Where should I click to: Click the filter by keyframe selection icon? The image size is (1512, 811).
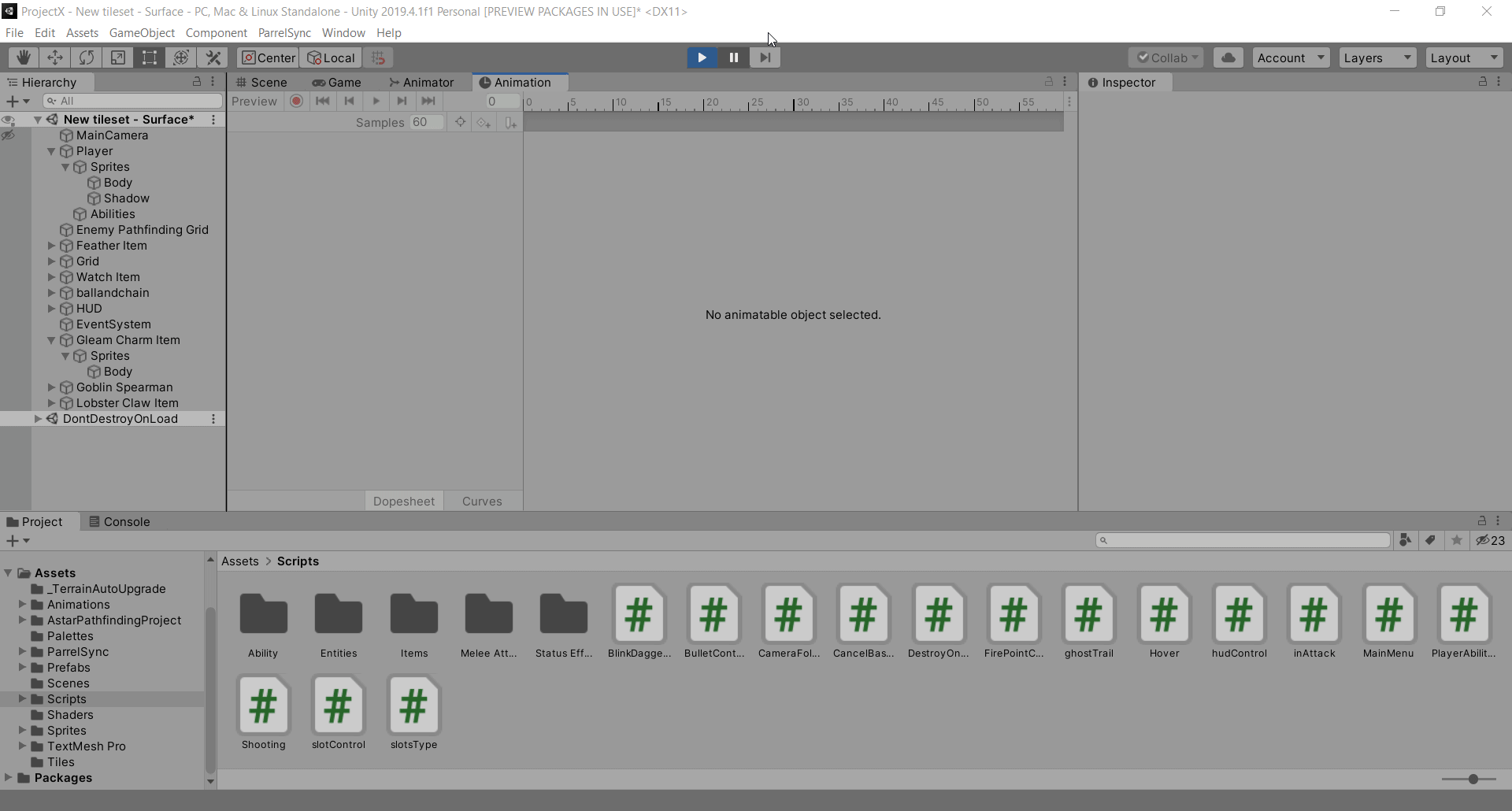460,122
